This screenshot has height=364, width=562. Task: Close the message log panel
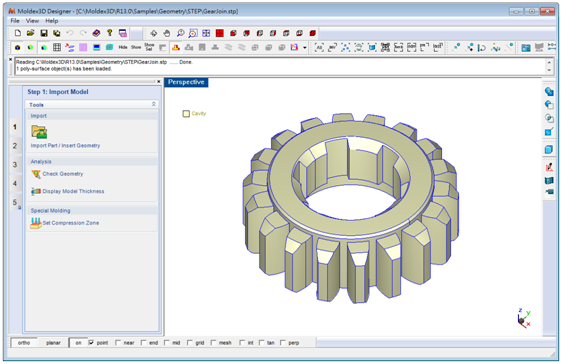point(10,59)
